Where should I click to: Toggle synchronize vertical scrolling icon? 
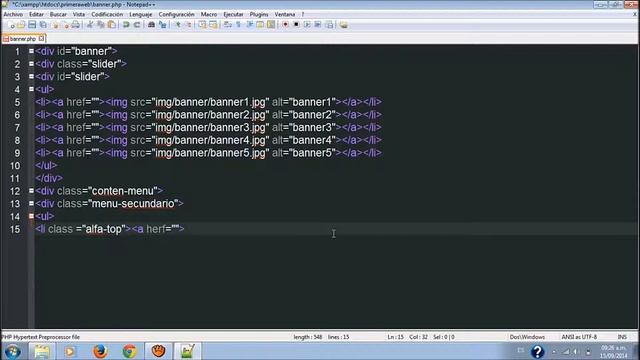pyautogui.click(x=202, y=25)
